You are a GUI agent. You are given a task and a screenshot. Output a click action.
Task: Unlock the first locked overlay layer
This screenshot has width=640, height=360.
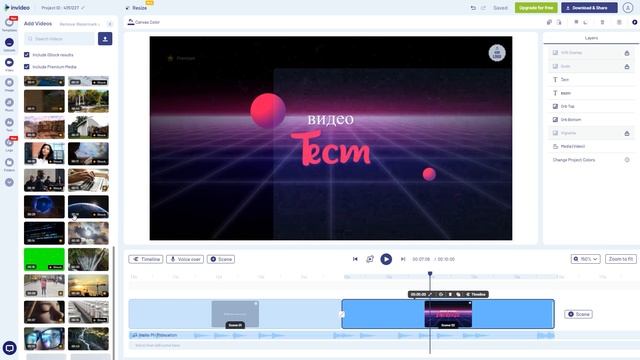pyautogui.click(x=627, y=53)
